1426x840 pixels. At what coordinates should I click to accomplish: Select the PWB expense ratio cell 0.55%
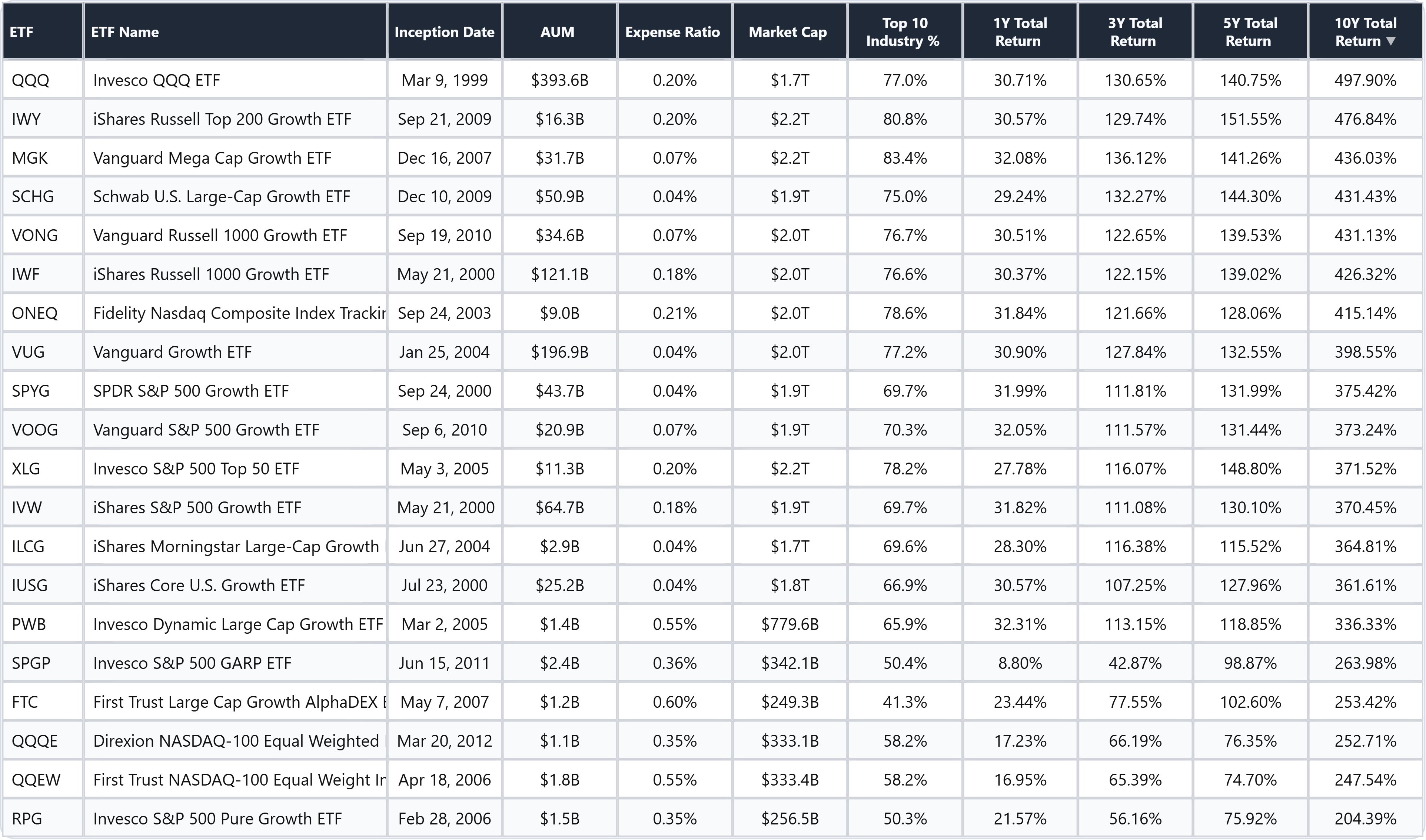(x=674, y=624)
